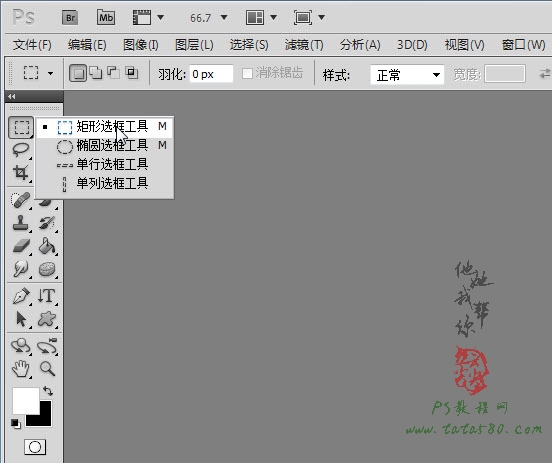Open the Arrange Documents dropdown arrow
The width and height of the screenshot is (552, 463).
point(273,17)
